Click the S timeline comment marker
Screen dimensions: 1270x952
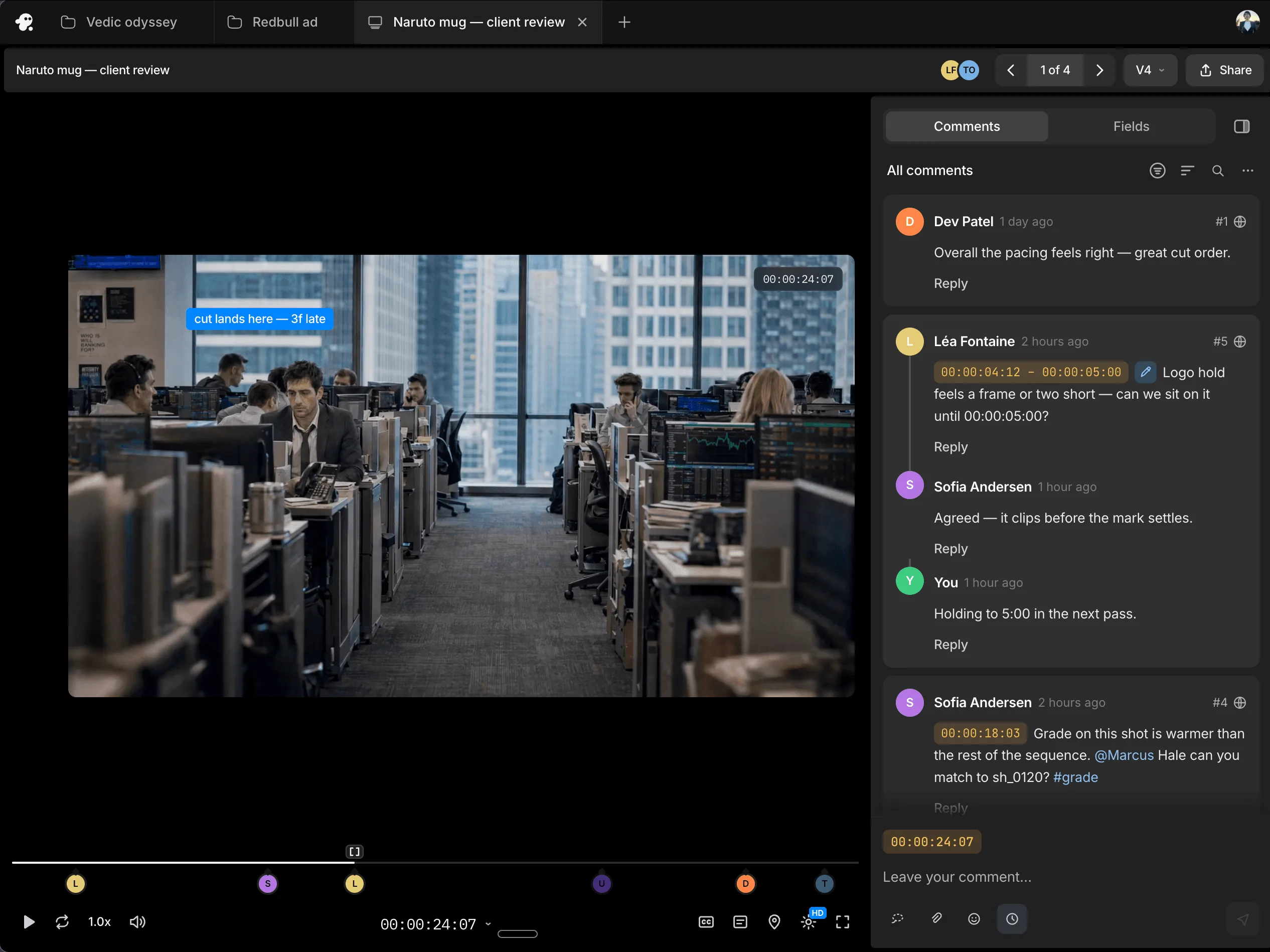pos(267,884)
